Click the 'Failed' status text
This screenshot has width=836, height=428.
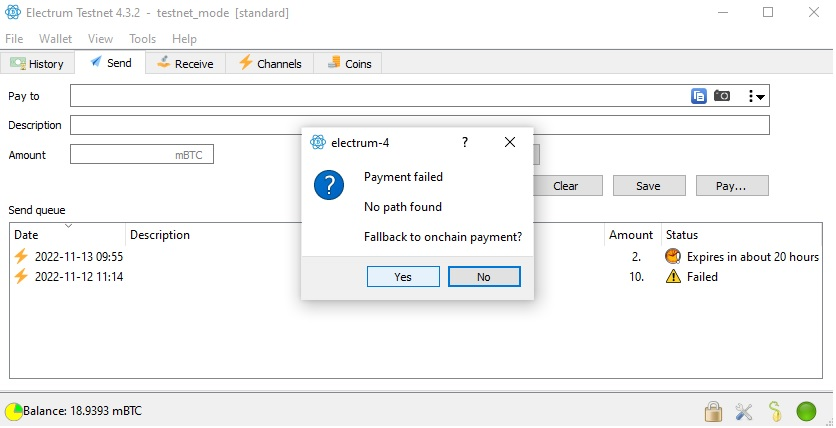(702, 277)
